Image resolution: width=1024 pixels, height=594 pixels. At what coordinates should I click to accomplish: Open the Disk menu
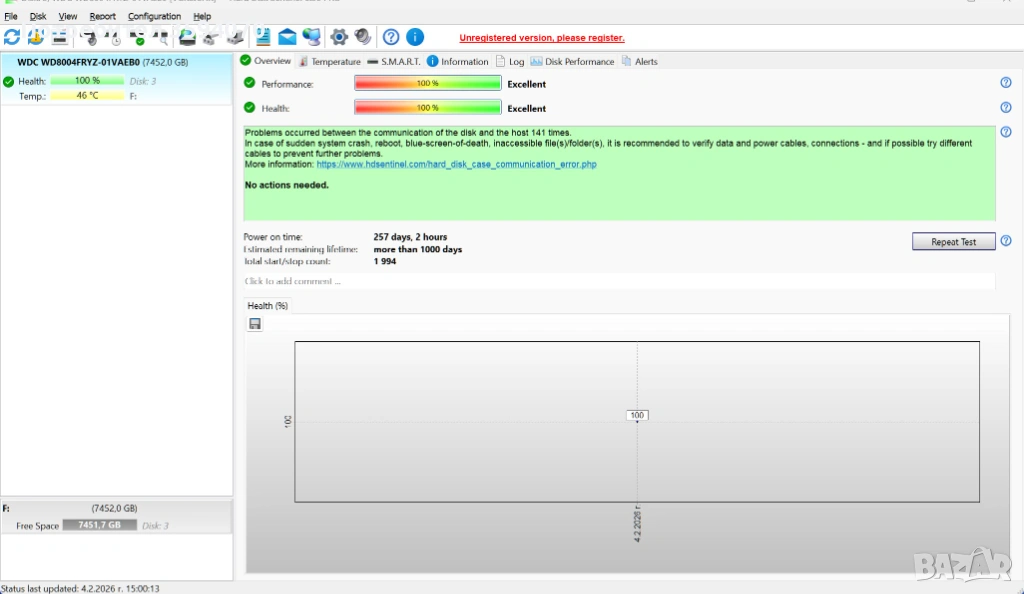pyautogui.click(x=38, y=16)
